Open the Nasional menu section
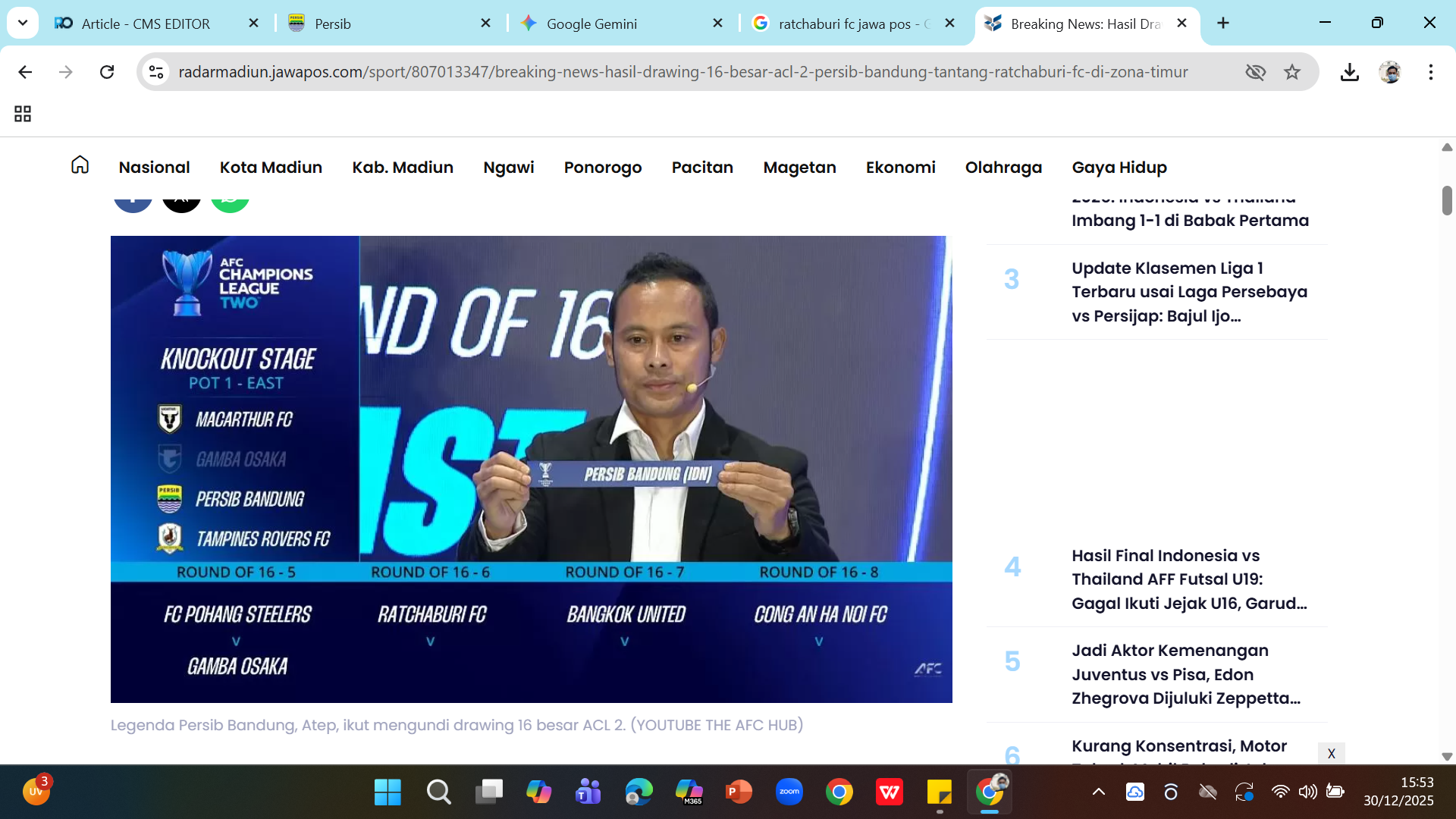1456x819 pixels. 154,167
